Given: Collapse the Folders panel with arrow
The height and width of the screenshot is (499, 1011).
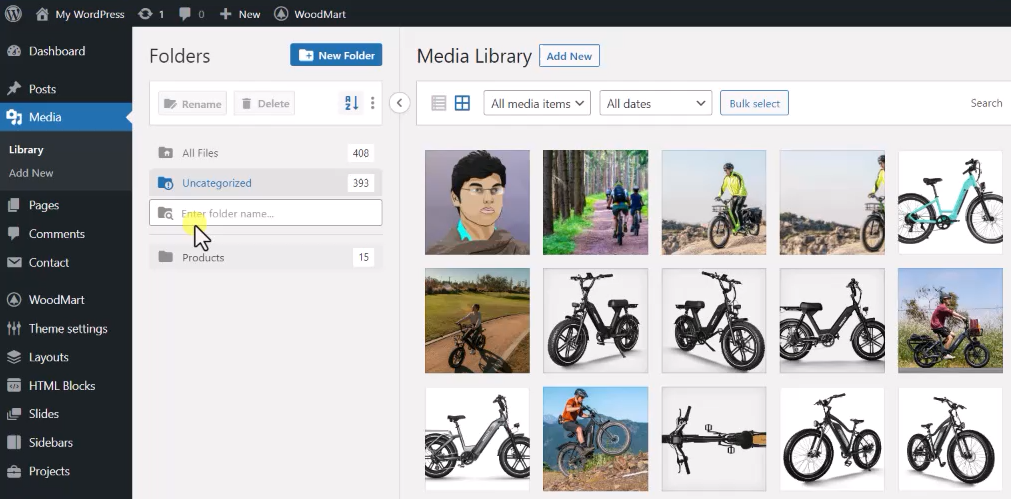Looking at the screenshot, I should [x=399, y=103].
